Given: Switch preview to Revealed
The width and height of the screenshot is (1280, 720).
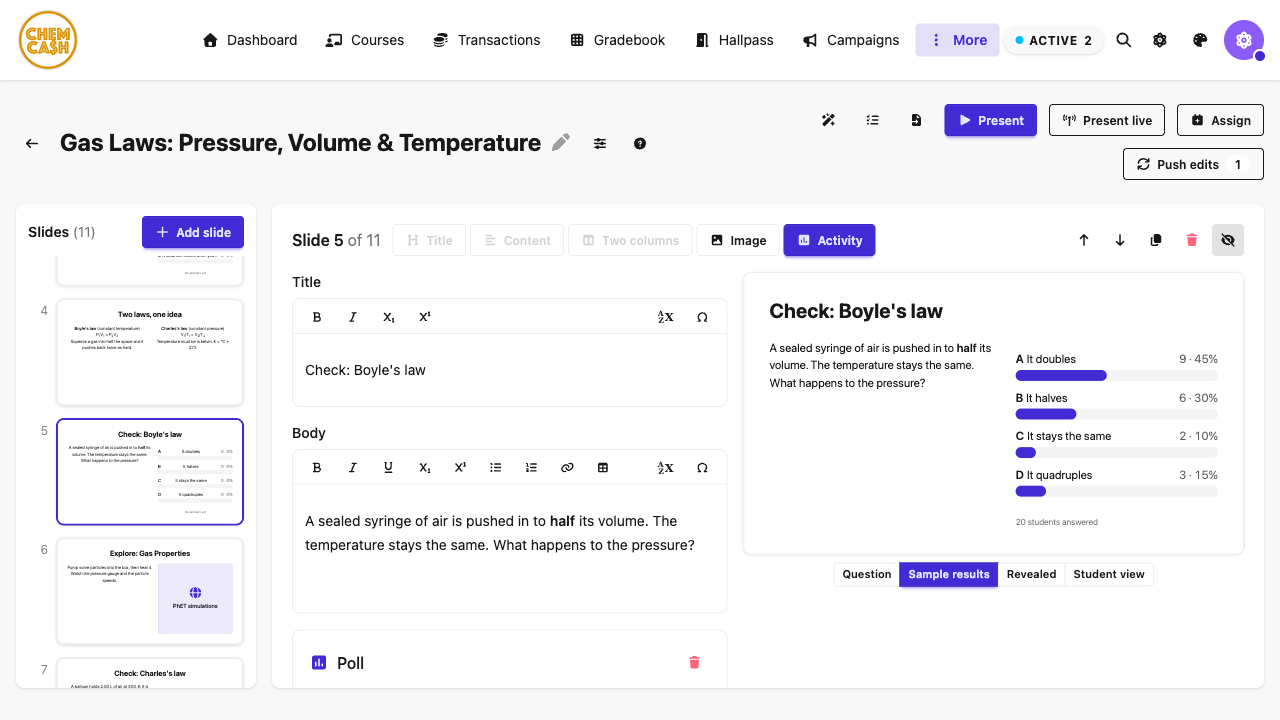Looking at the screenshot, I should tap(1031, 574).
